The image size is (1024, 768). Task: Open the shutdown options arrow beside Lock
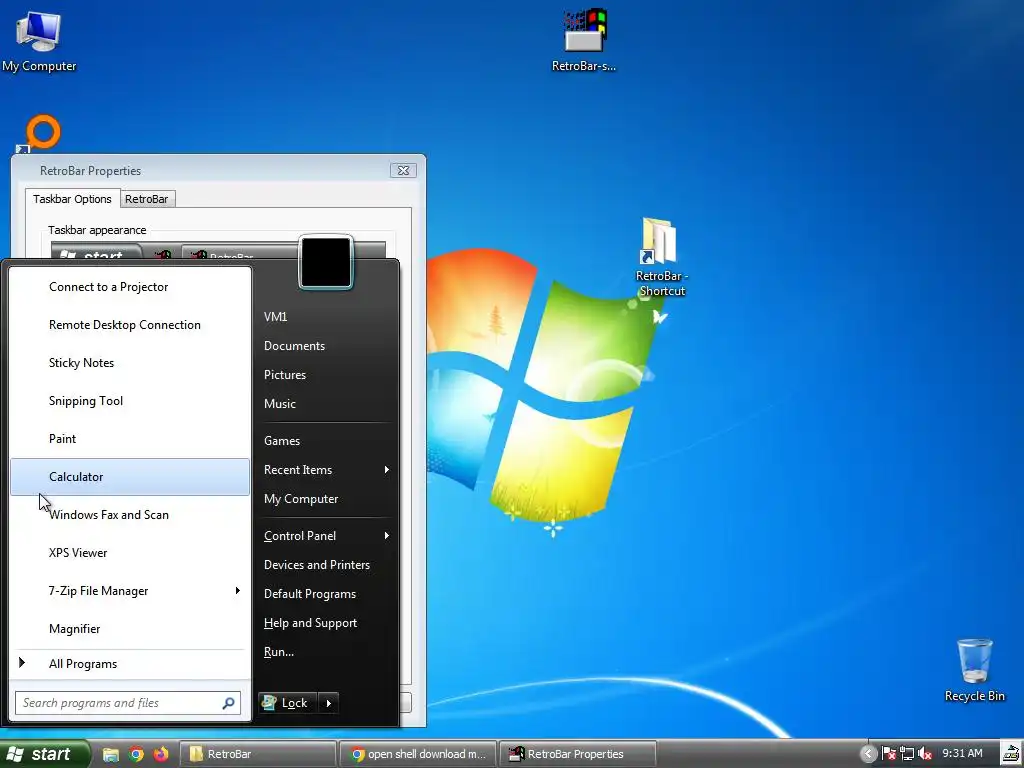pyautogui.click(x=328, y=703)
